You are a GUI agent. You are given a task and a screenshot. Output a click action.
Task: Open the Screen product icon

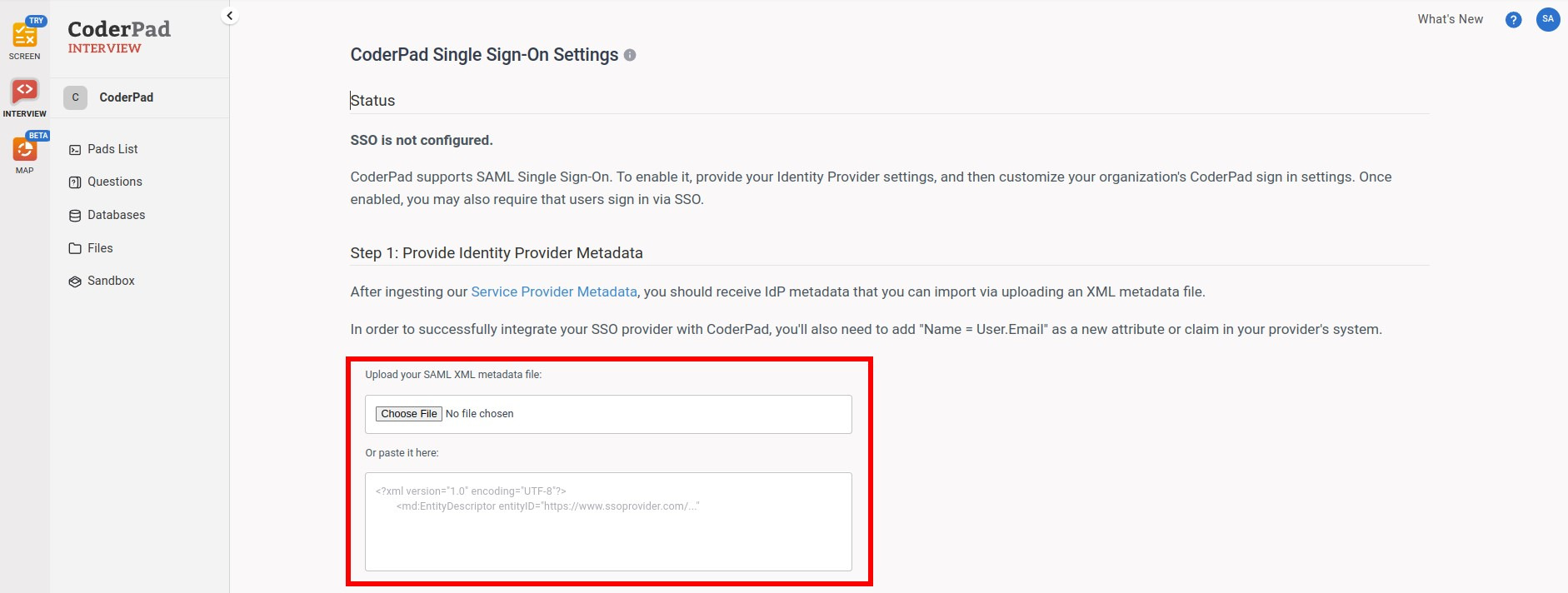[x=24, y=37]
